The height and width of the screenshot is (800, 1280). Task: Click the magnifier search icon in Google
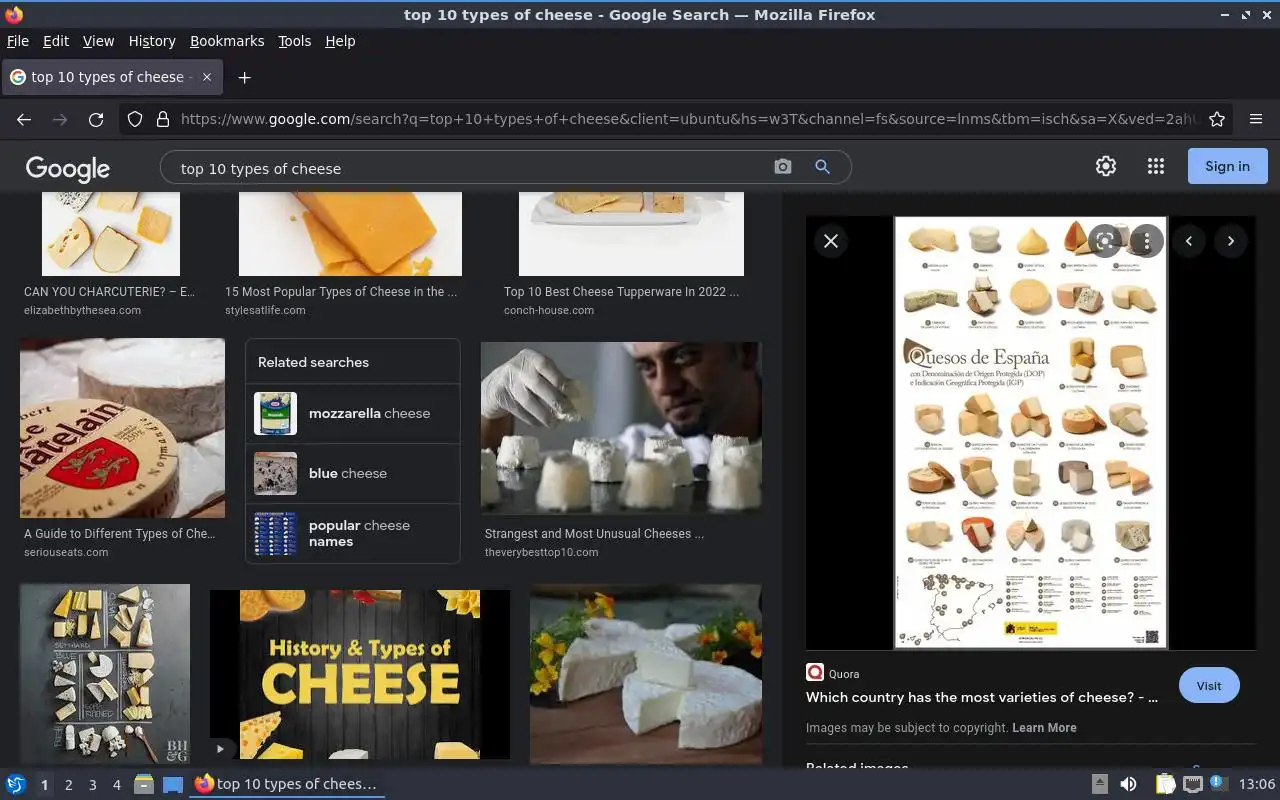(823, 167)
